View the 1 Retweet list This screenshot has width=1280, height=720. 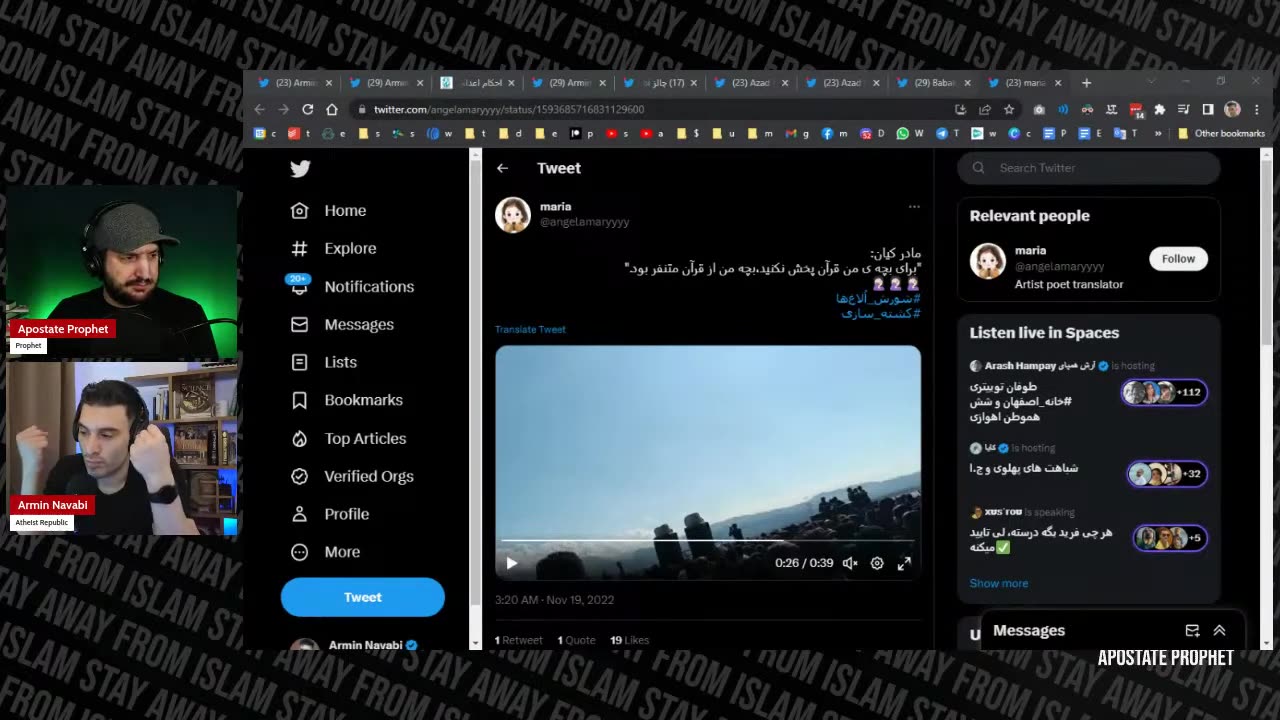(x=519, y=640)
